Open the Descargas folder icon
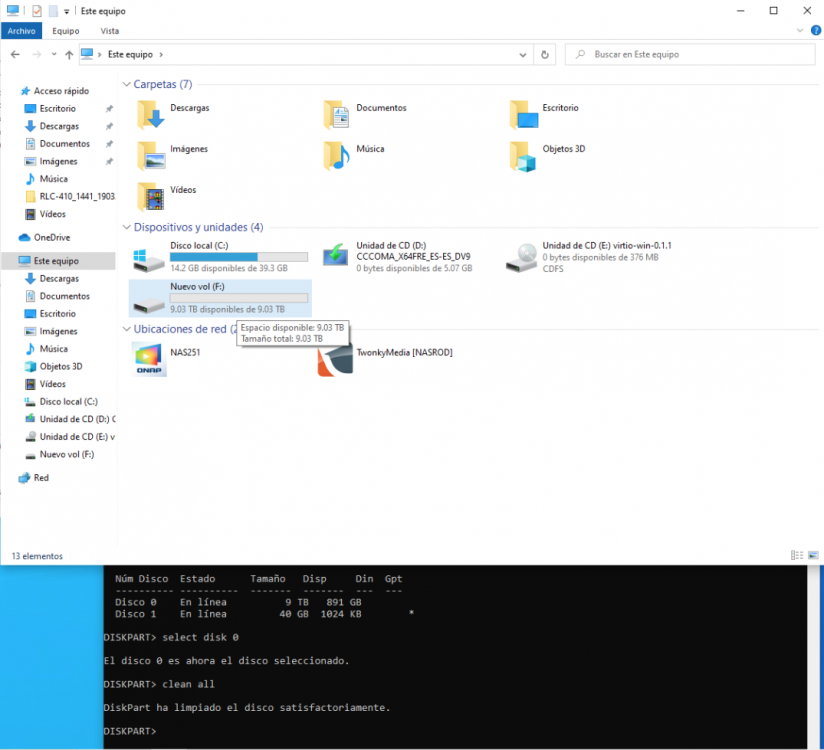Viewport: 824px width, 750px height. pyautogui.click(x=151, y=115)
